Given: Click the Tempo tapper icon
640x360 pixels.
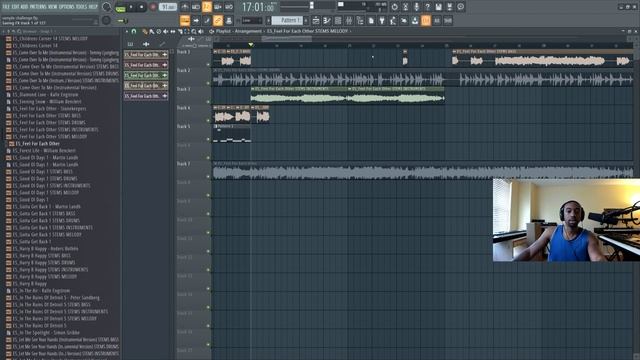Looking at the screenshot, I should pos(393,20).
